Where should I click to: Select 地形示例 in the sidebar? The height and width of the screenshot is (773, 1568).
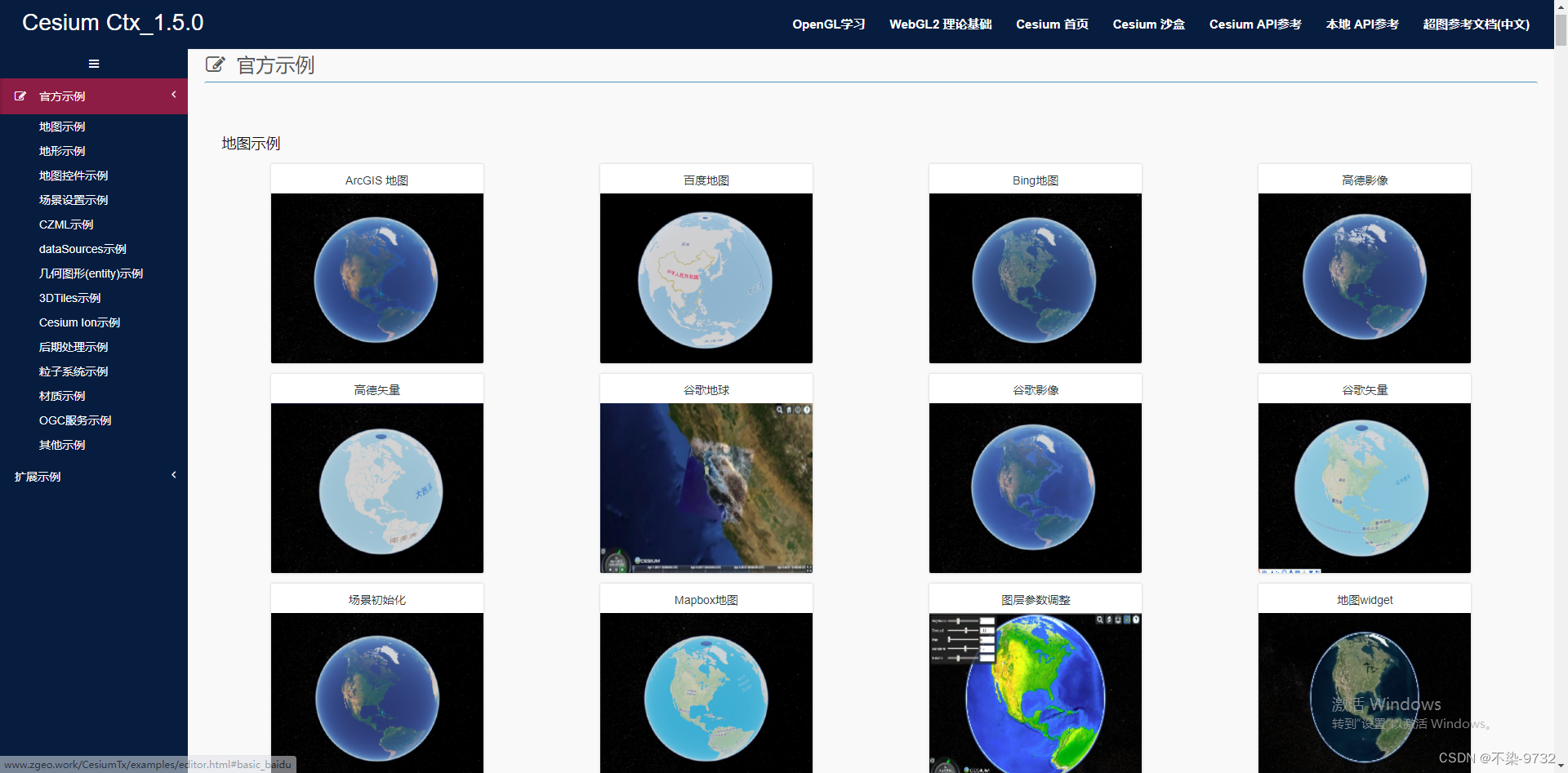(x=62, y=151)
